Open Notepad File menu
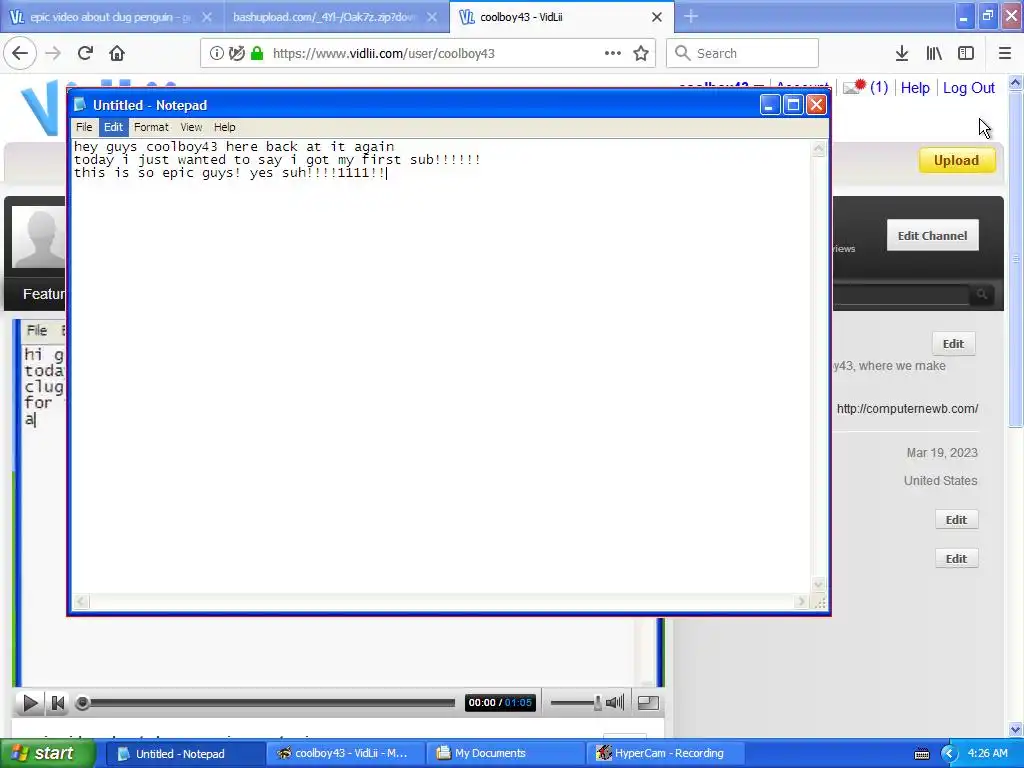 click(84, 127)
